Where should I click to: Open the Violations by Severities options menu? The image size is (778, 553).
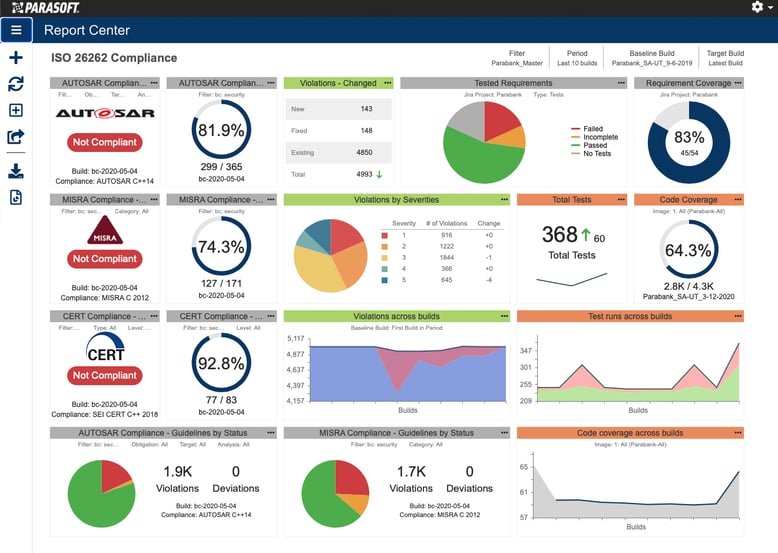505,199
